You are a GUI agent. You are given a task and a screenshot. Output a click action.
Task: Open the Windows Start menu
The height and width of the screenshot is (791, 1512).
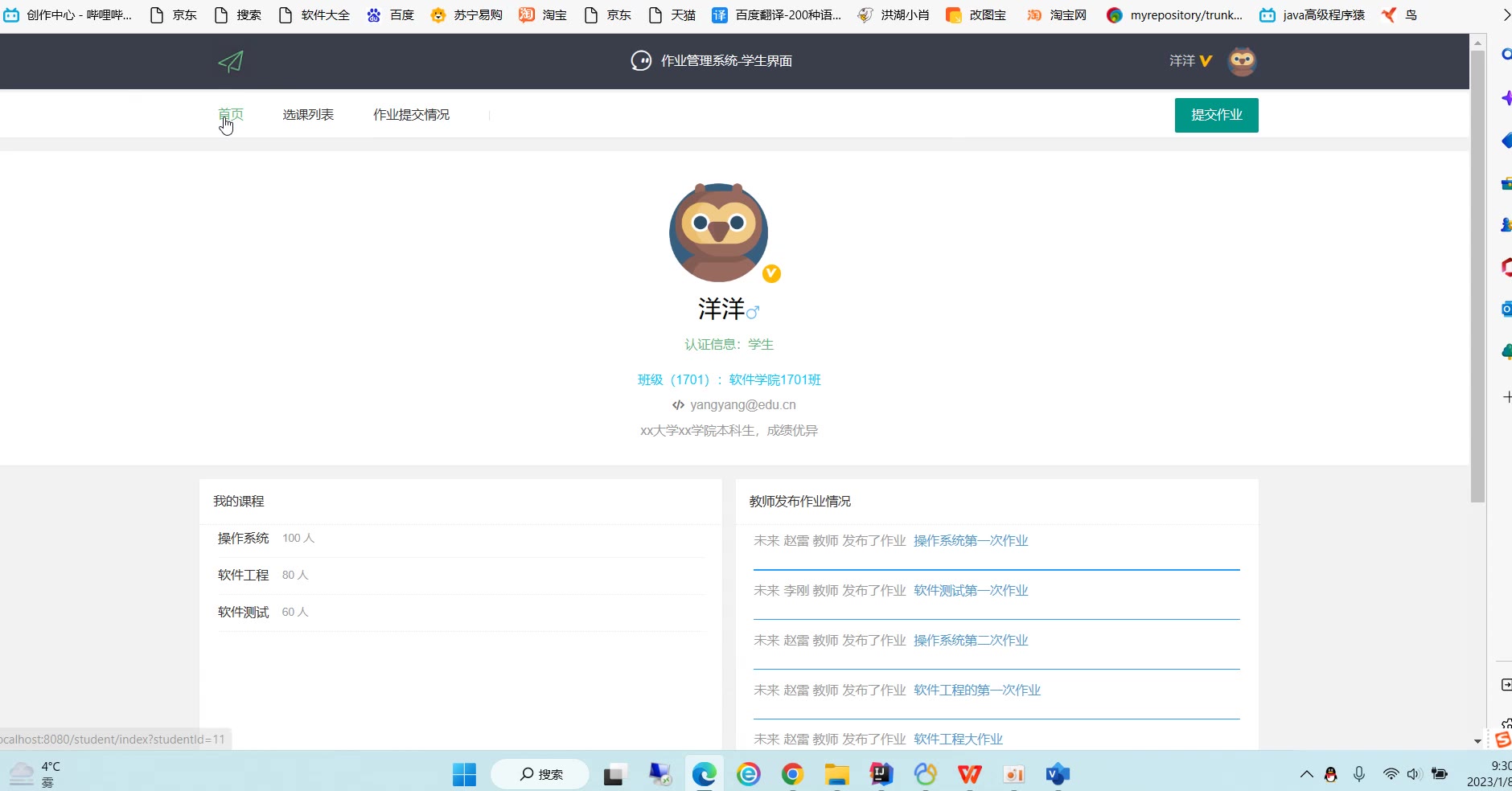coord(464,774)
